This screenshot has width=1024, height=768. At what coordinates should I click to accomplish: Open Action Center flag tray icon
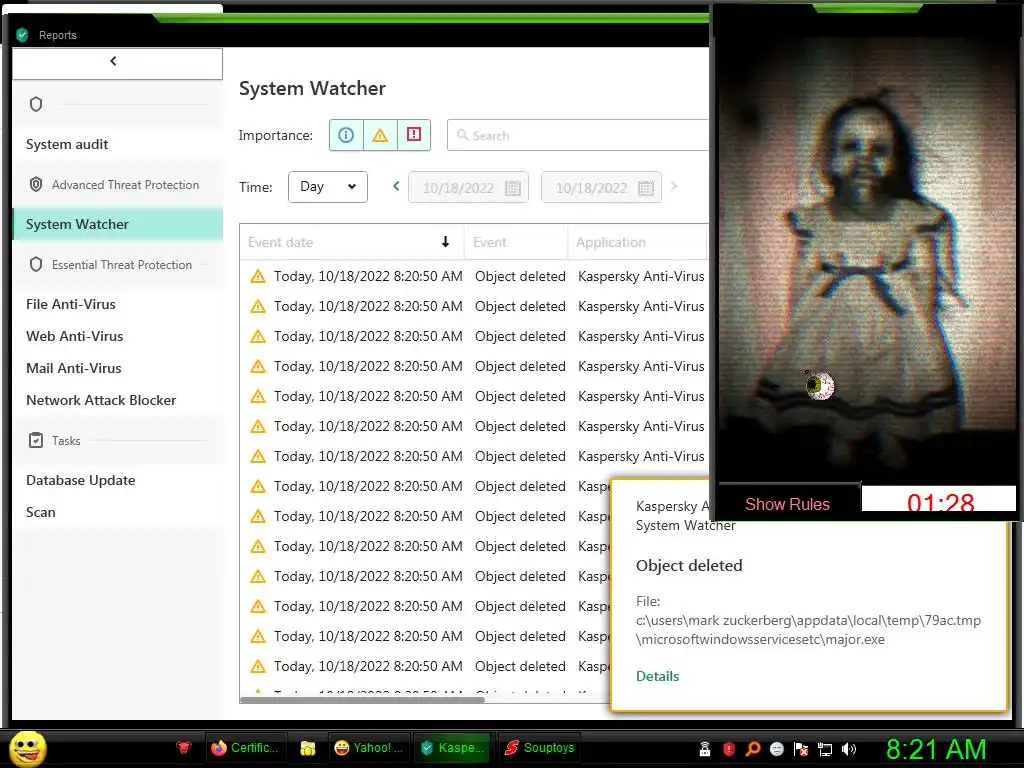click(801, 749)
